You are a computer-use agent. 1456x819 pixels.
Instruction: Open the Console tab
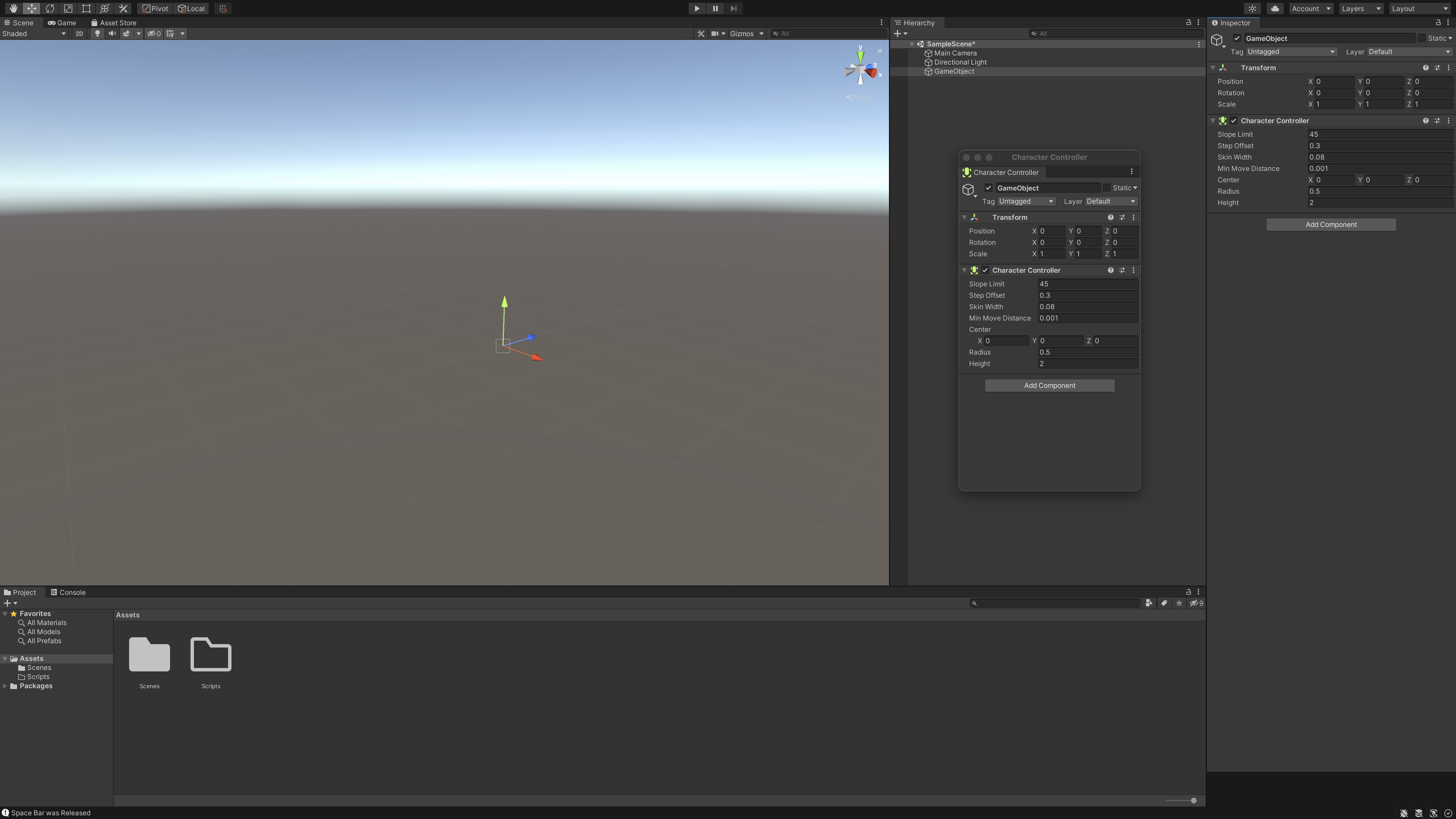(x=72, y=592)
